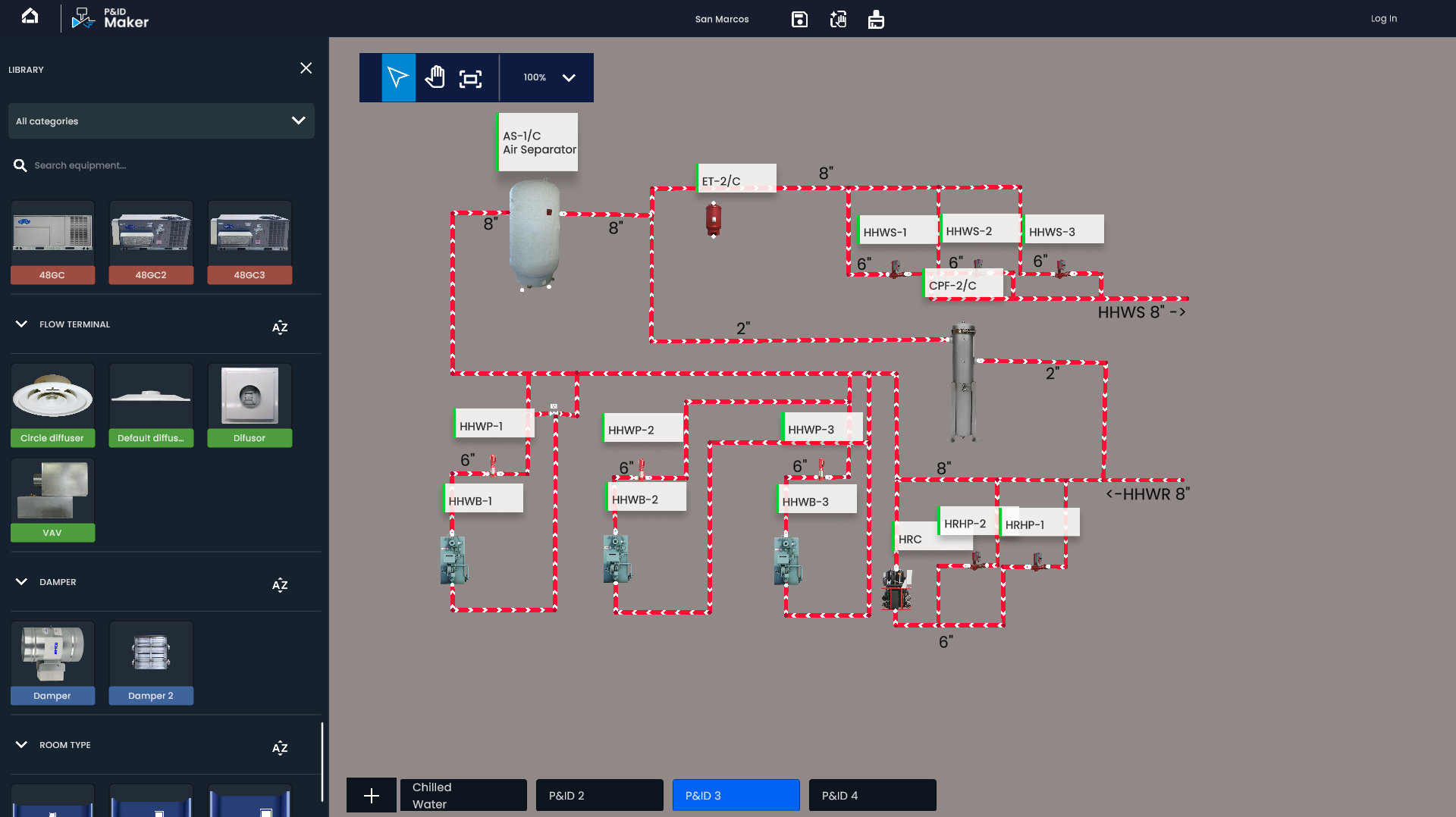Select the pointer selection tool
1456x817 pixels.
click(398, 77)
